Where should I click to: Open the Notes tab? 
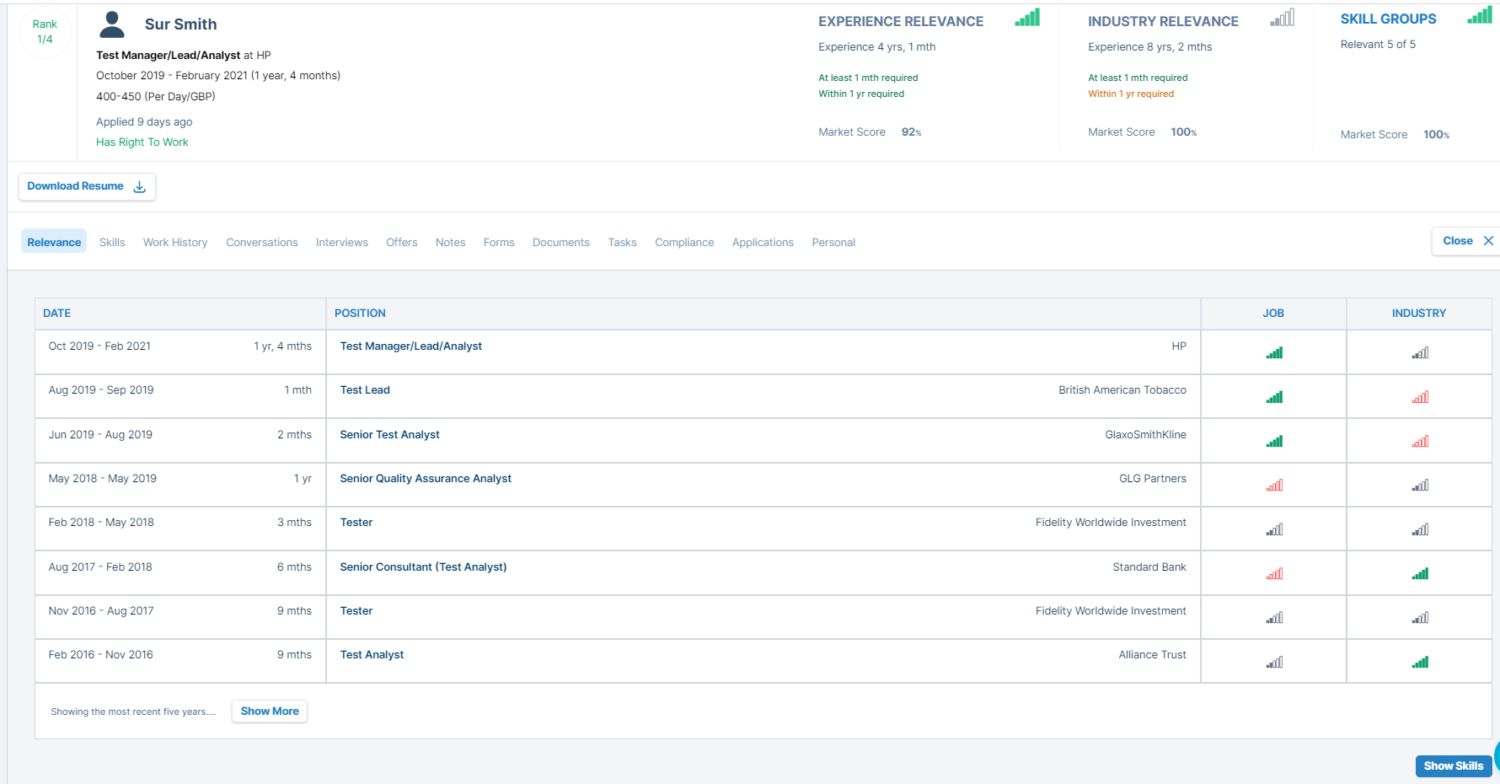pos(450,242)
